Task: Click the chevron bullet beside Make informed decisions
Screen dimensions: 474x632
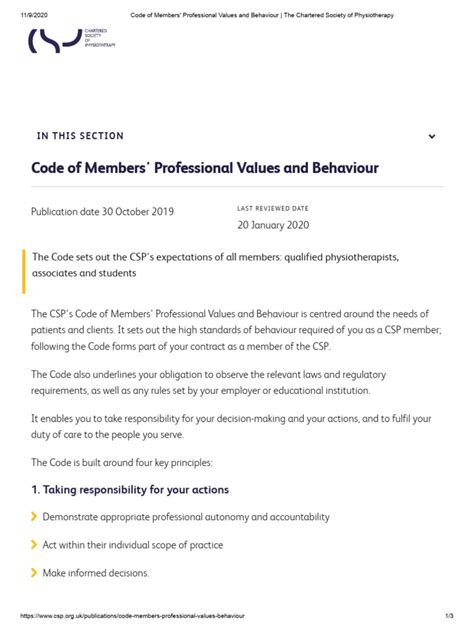Action: (34, 572)
